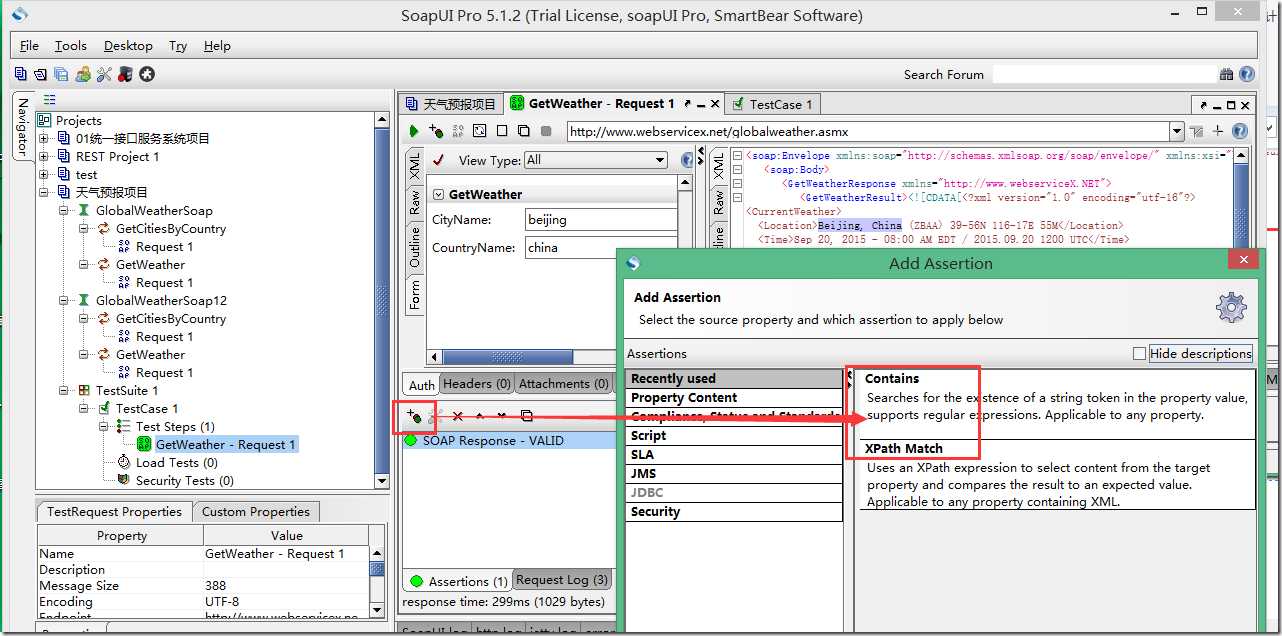Open the Headers (0) tab
Image resolution: width=1282 pixels, height=636 pixels.
tap(477, 383)
